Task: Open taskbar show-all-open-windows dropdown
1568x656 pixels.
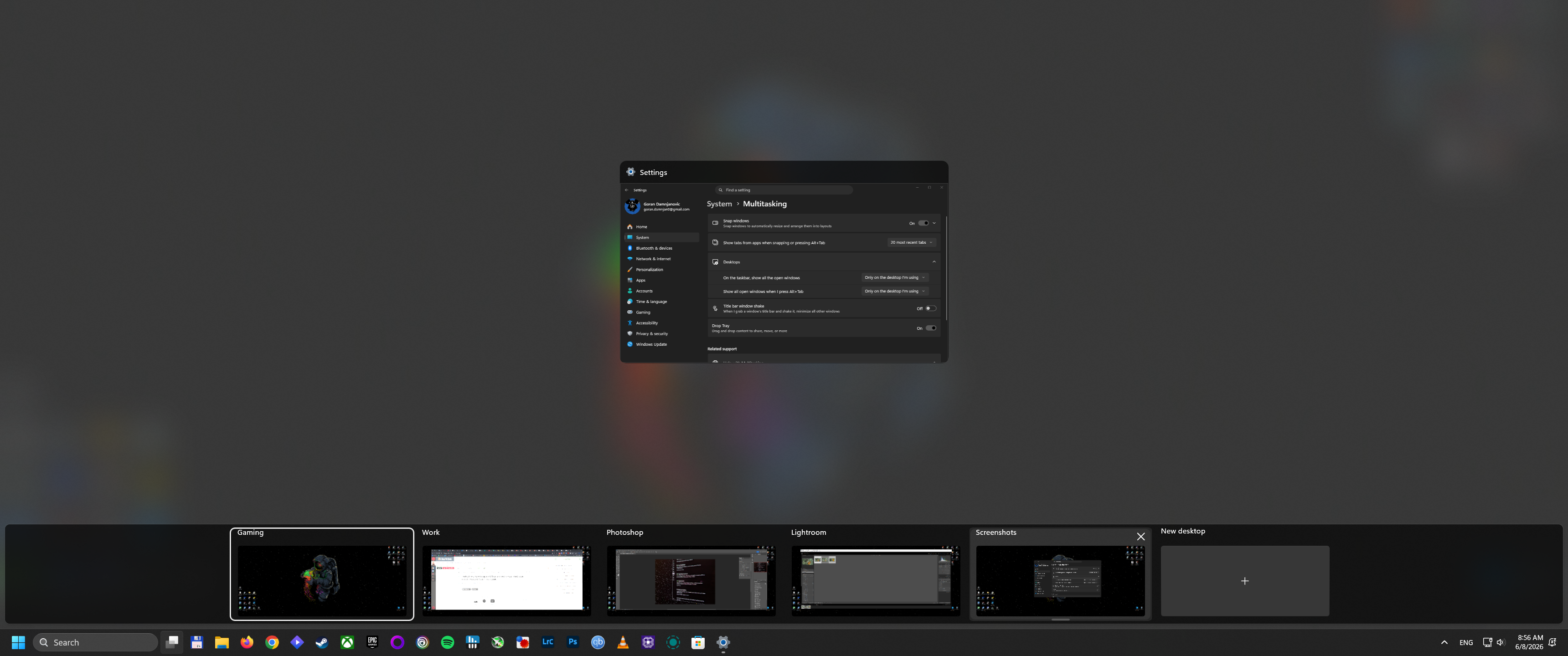Action: pyautogui.click(x=895, y=277)
